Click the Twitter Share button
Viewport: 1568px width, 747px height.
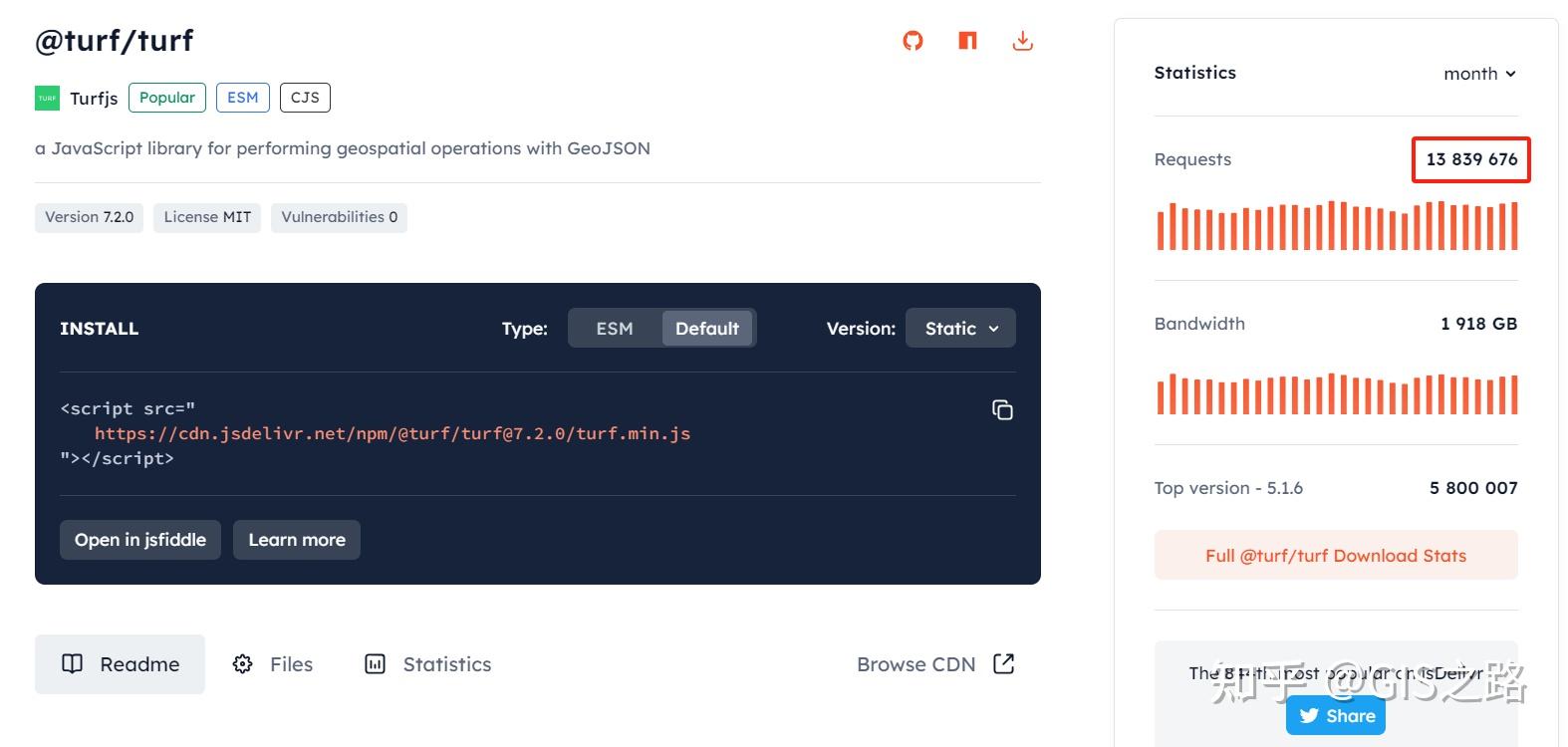click(1336, 715)
